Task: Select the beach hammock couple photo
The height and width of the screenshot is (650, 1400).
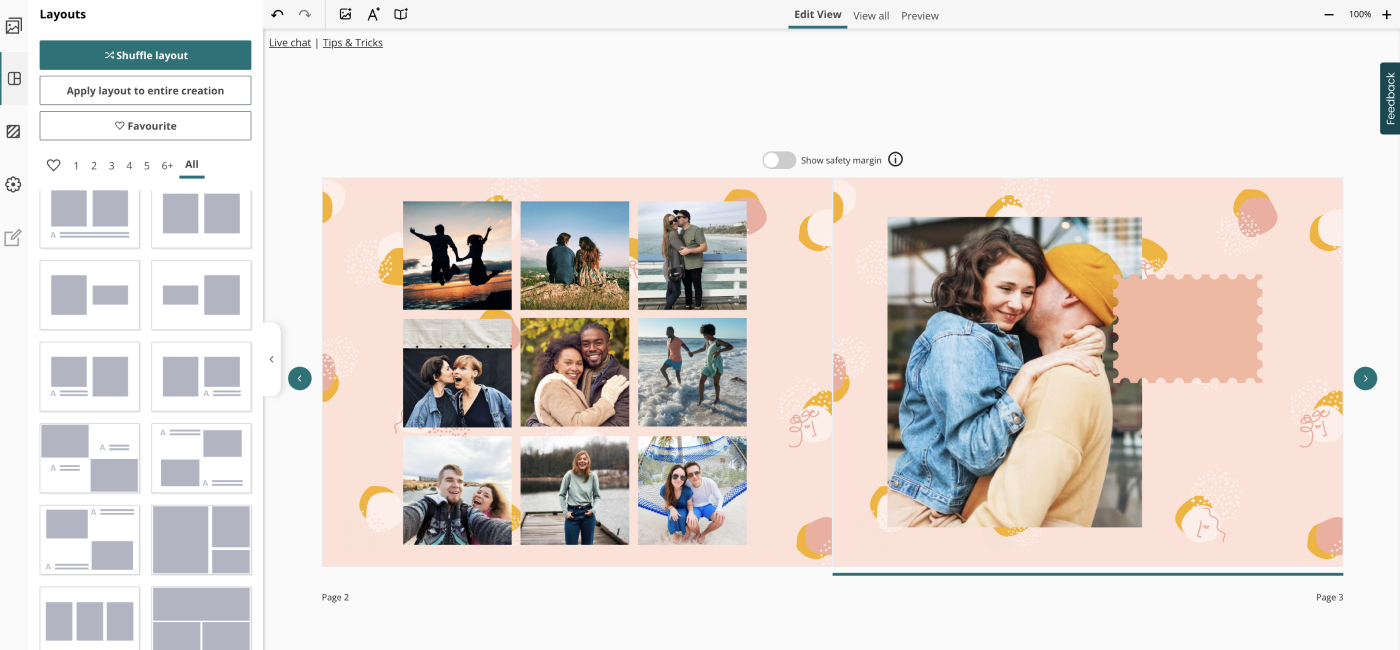Action: point(692,490)
